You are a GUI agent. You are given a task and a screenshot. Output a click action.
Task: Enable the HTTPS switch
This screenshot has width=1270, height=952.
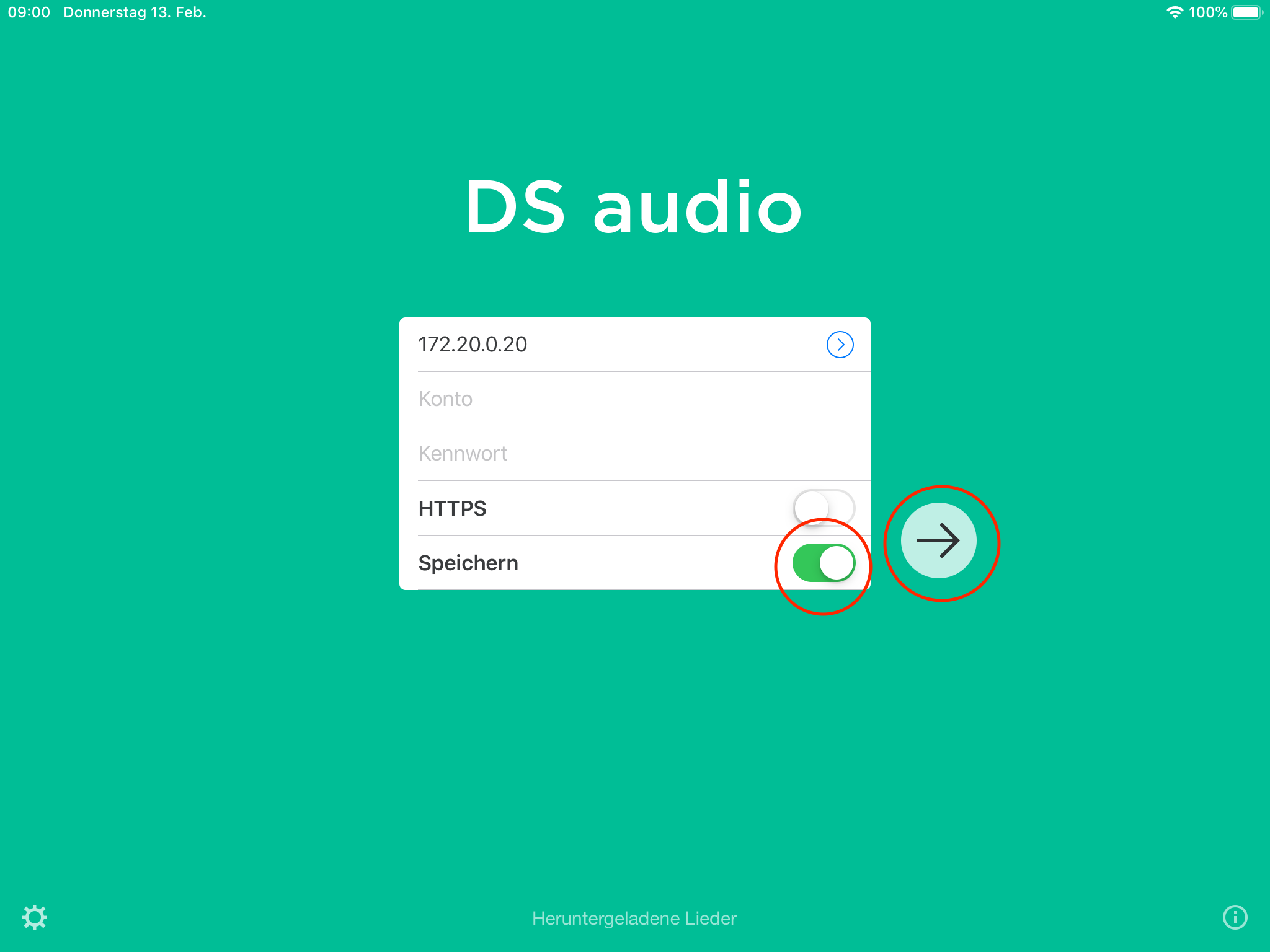(x=824, y=508)
